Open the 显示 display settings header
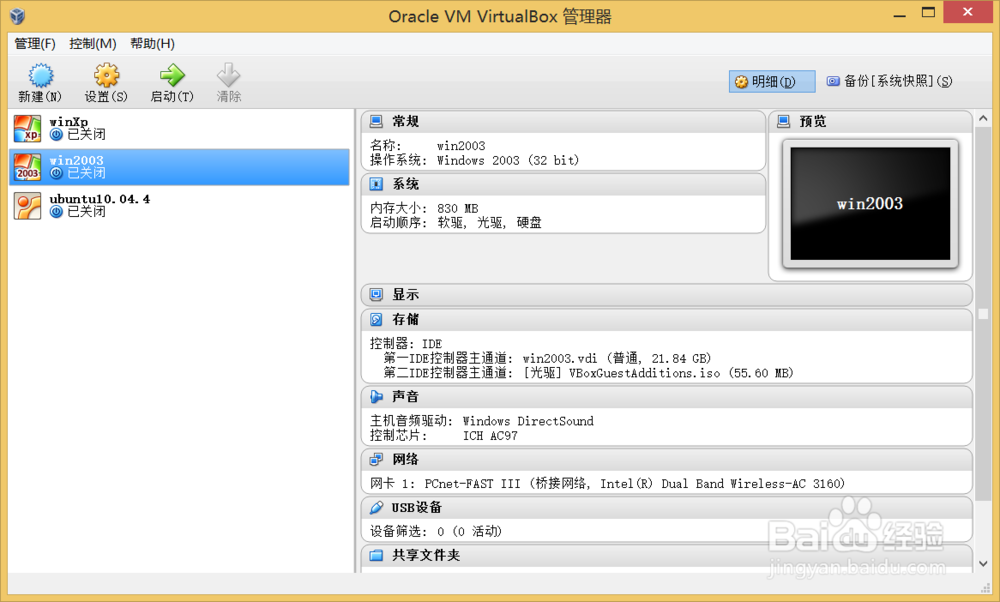Screen dimensions: 1000x602 (x=666, y=295)
